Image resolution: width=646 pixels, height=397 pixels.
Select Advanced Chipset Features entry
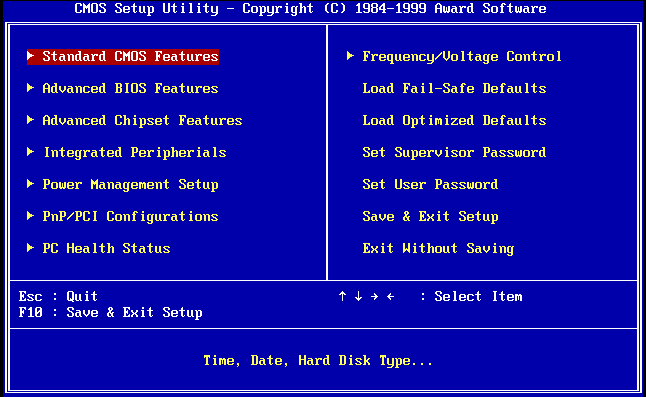pyautogui.click(x=142, y=121)
